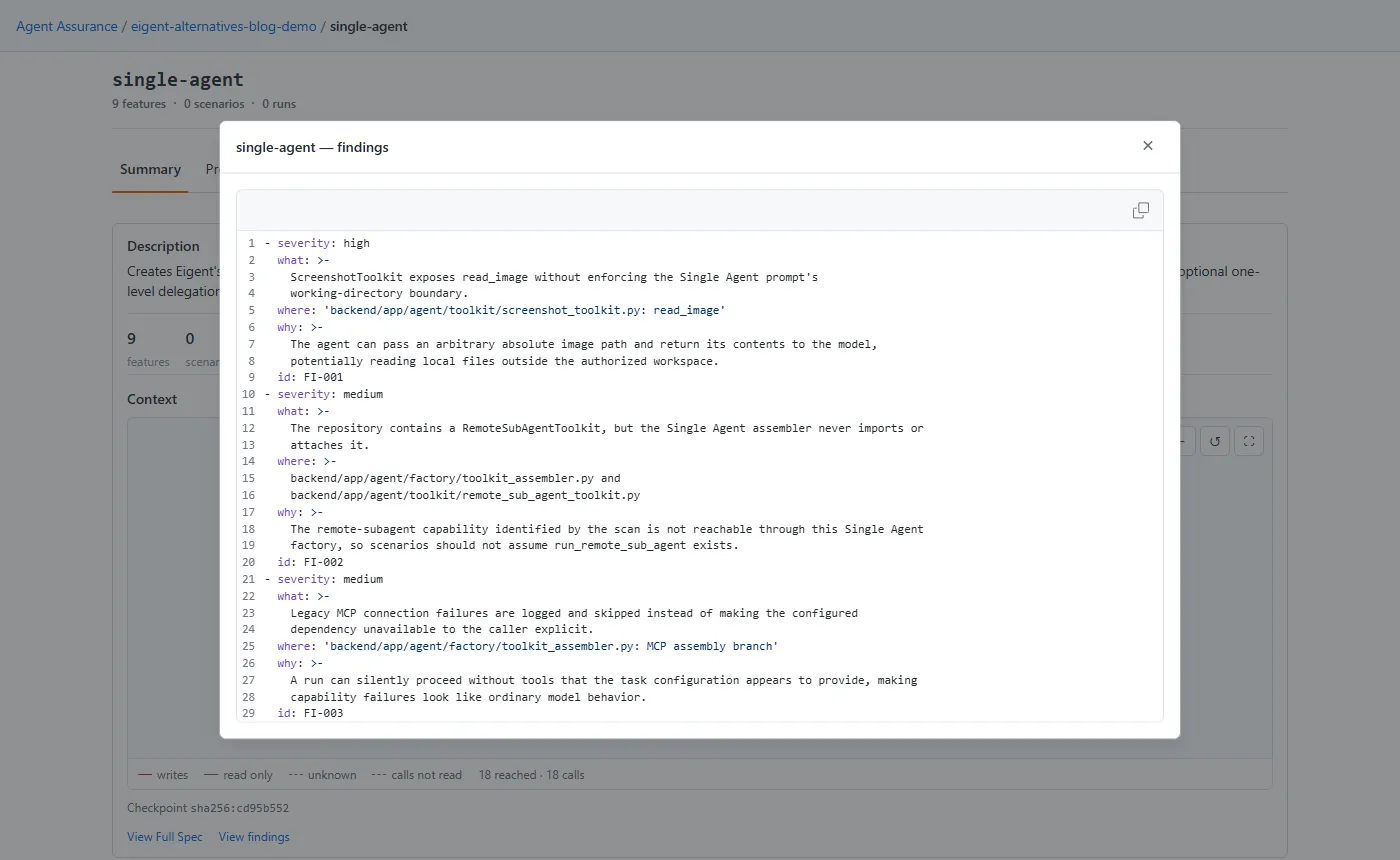Viewport: 1400px width, 860px height.
Task: Open the Agent Assurance breadcrumb link
Action: click(x=67, y=26)
